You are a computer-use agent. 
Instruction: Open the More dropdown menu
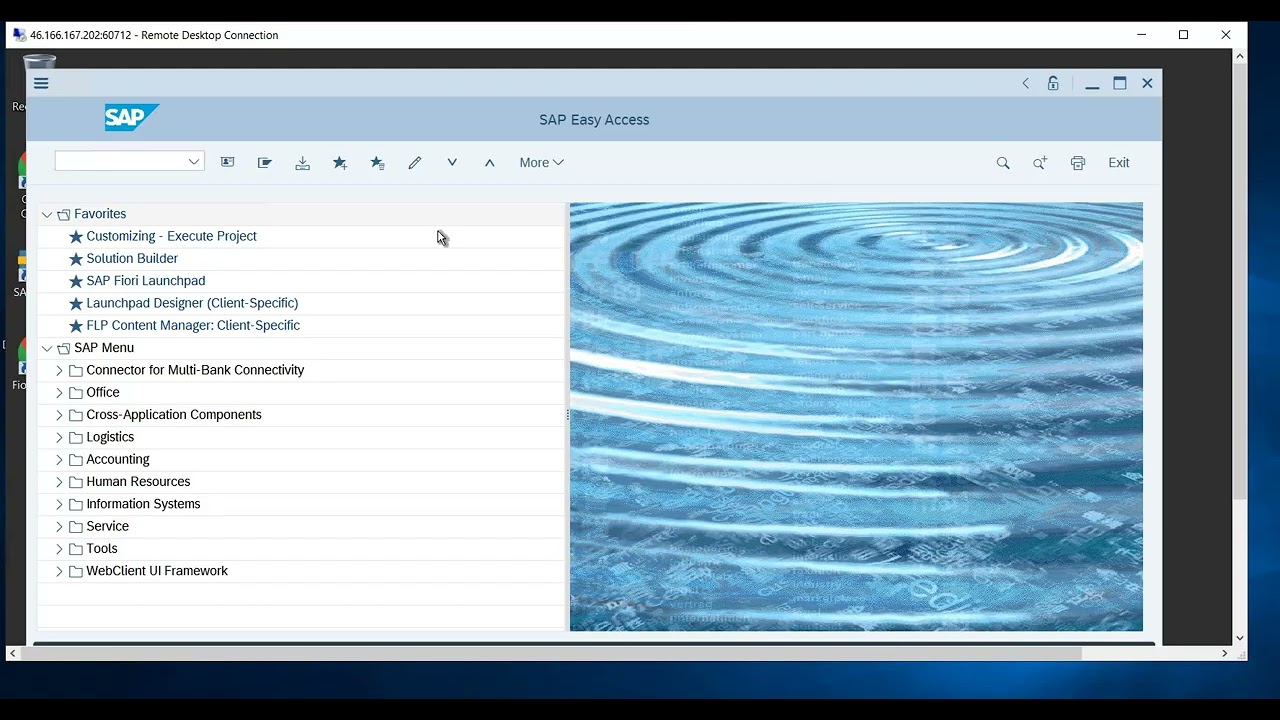tap(541, 163)
